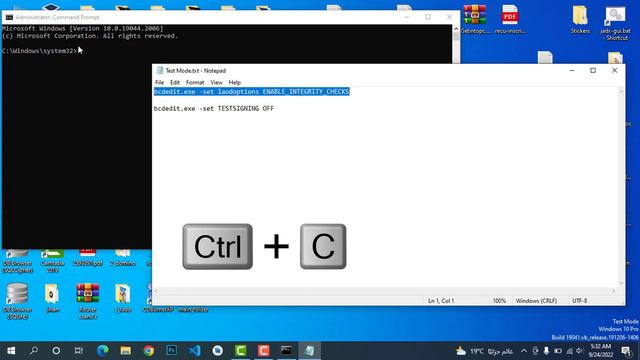The height and width of the screenshot is (360, 640).
Task: Click the microphone tray icon
Action: (x=547, y=351)
